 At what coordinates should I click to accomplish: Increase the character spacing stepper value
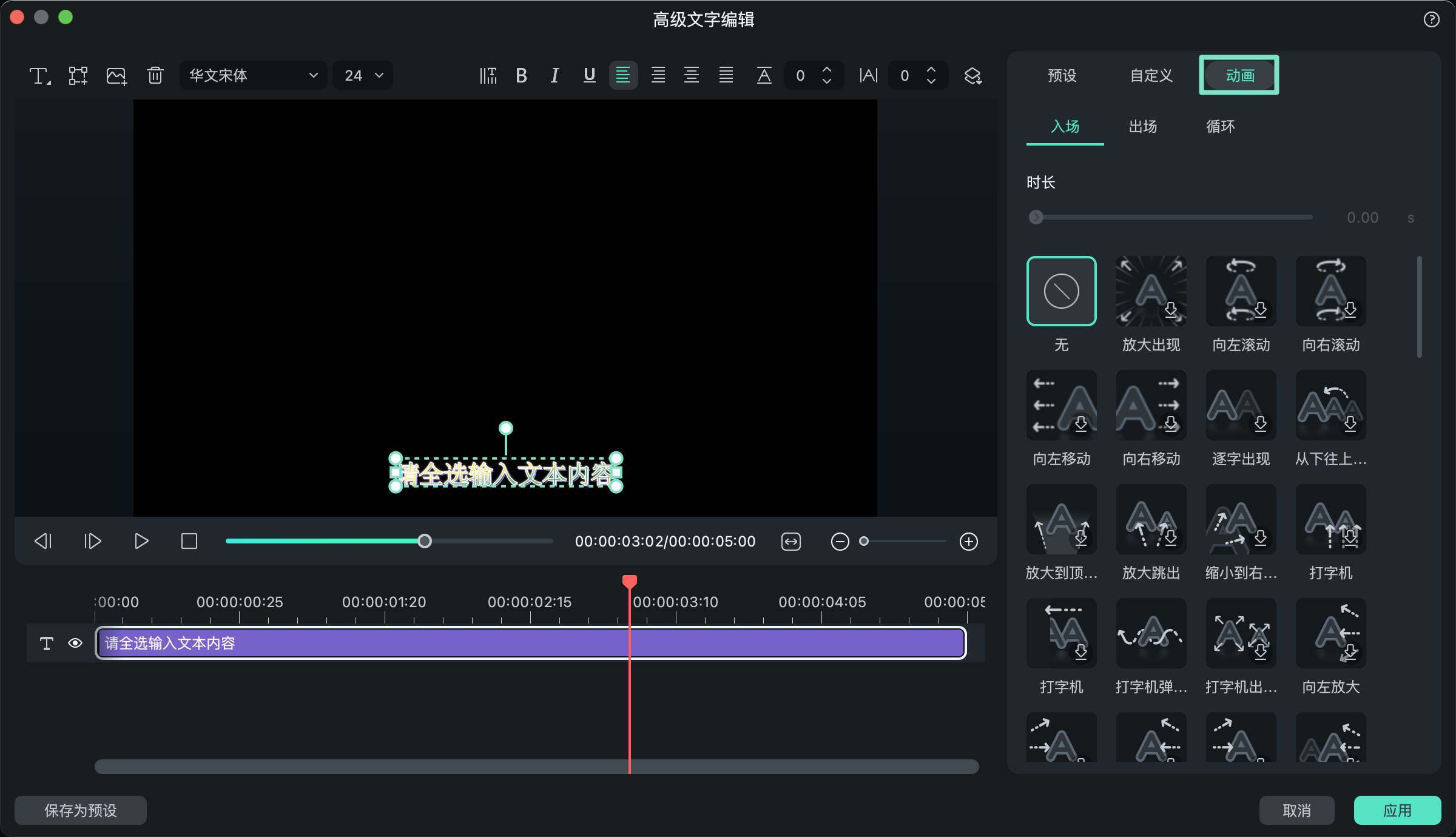(931, 70)
